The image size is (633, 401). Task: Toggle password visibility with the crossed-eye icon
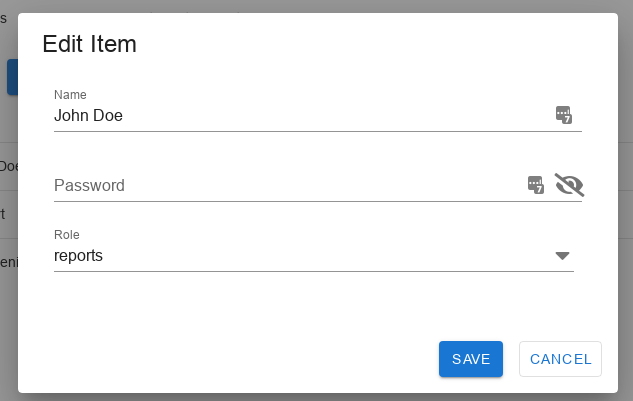[x=569, y=185]
